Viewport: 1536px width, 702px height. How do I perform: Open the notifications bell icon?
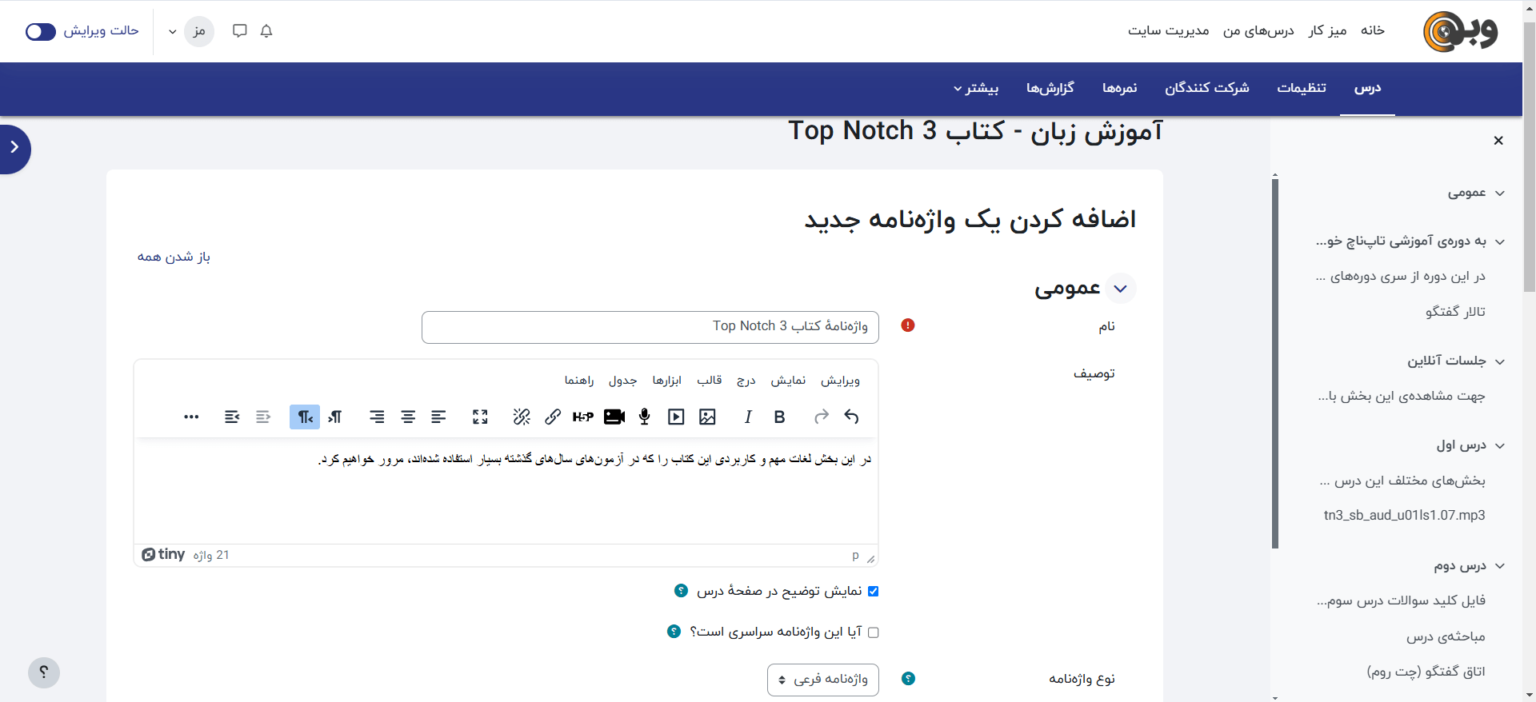(x=266, y=31)
